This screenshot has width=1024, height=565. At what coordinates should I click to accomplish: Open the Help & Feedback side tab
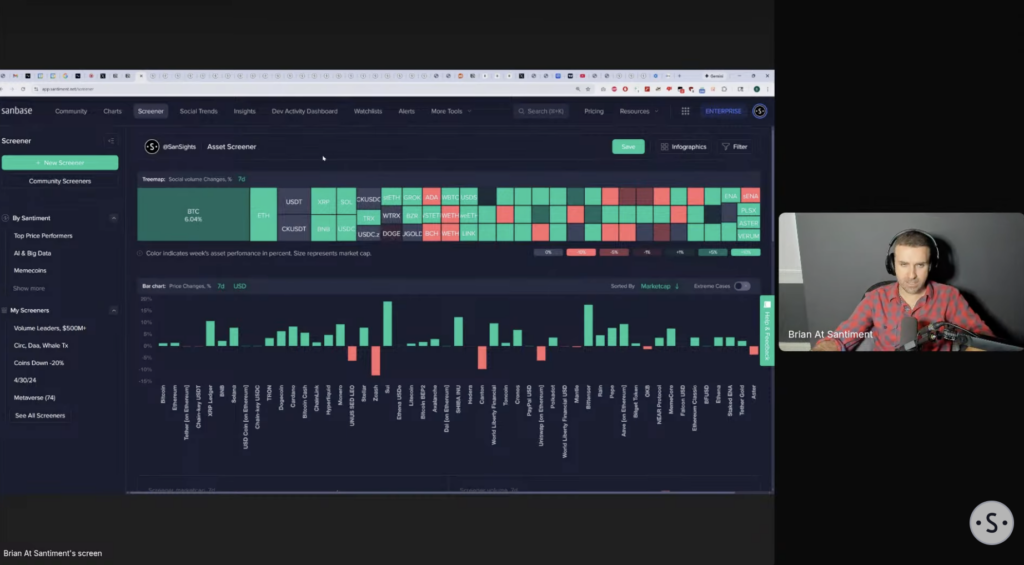click(x=767, y=331)
